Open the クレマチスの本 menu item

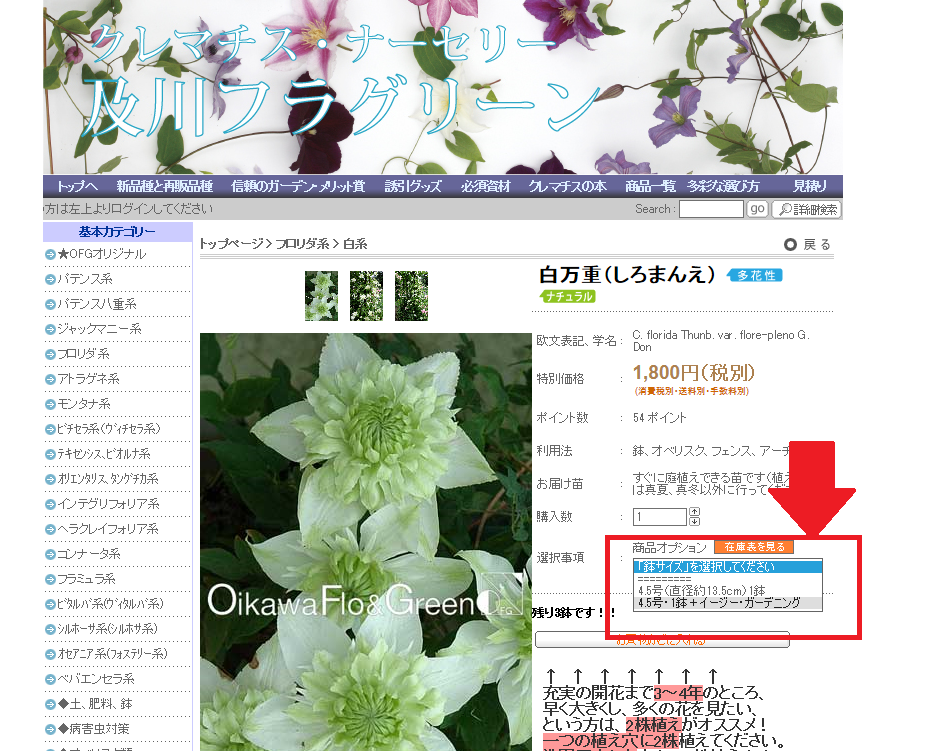(568, 186)
